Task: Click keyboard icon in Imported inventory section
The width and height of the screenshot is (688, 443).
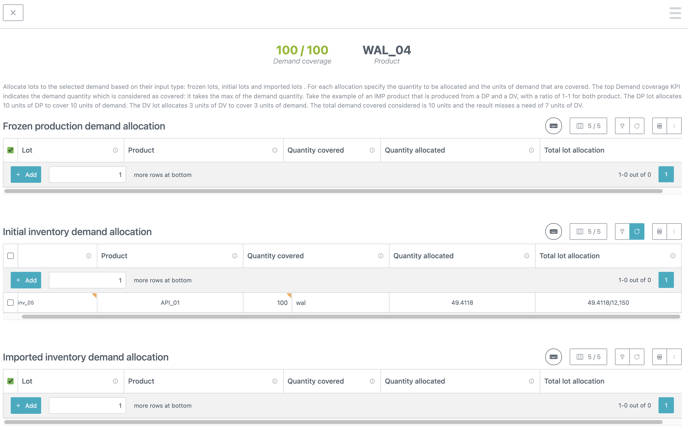Action: 553,357
